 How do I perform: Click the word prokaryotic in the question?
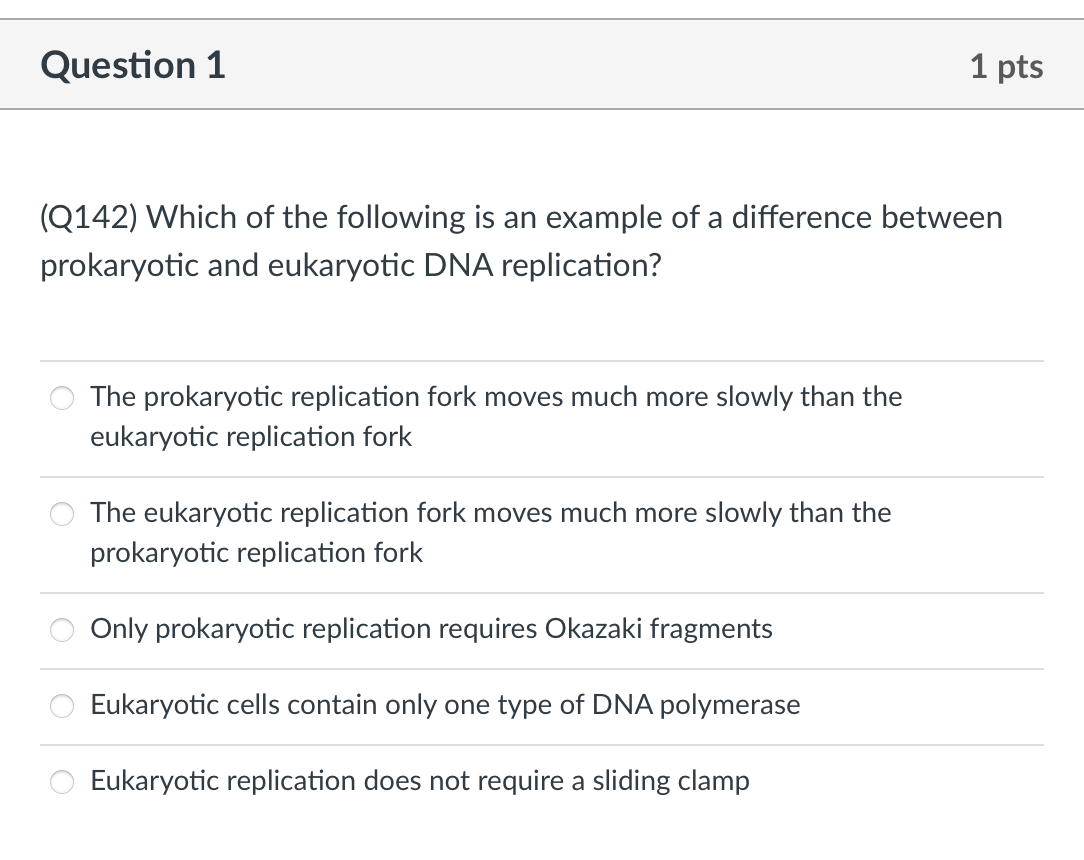(x=110, y=266)
